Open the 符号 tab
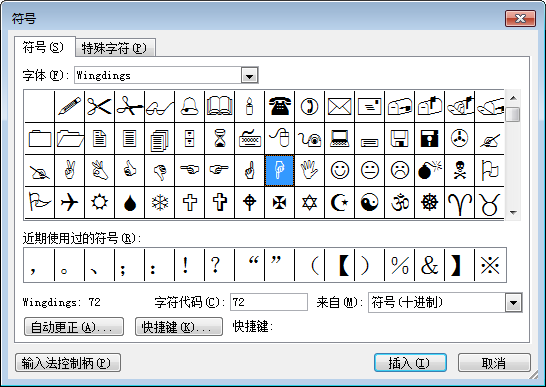The image size is (546, 387). (x=44, y=47)
